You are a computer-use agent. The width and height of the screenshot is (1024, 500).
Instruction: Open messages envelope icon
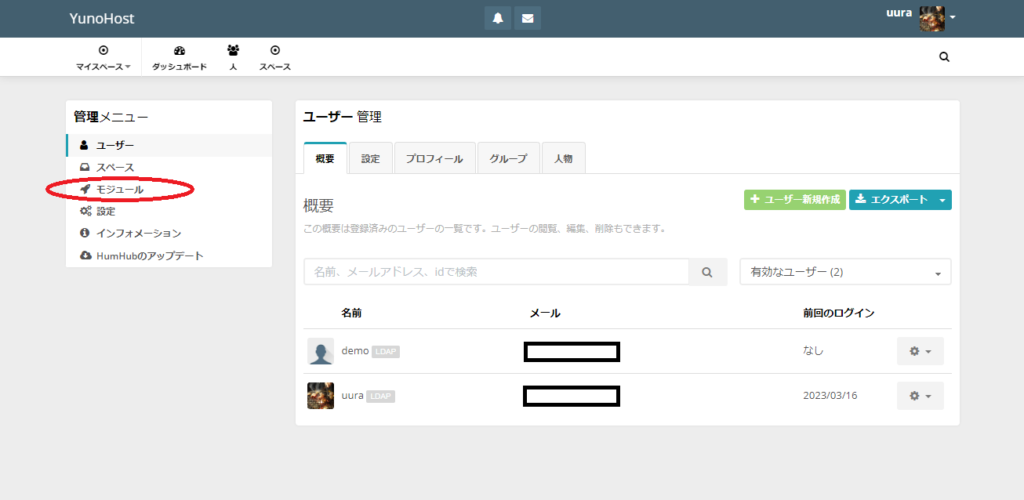528,18
